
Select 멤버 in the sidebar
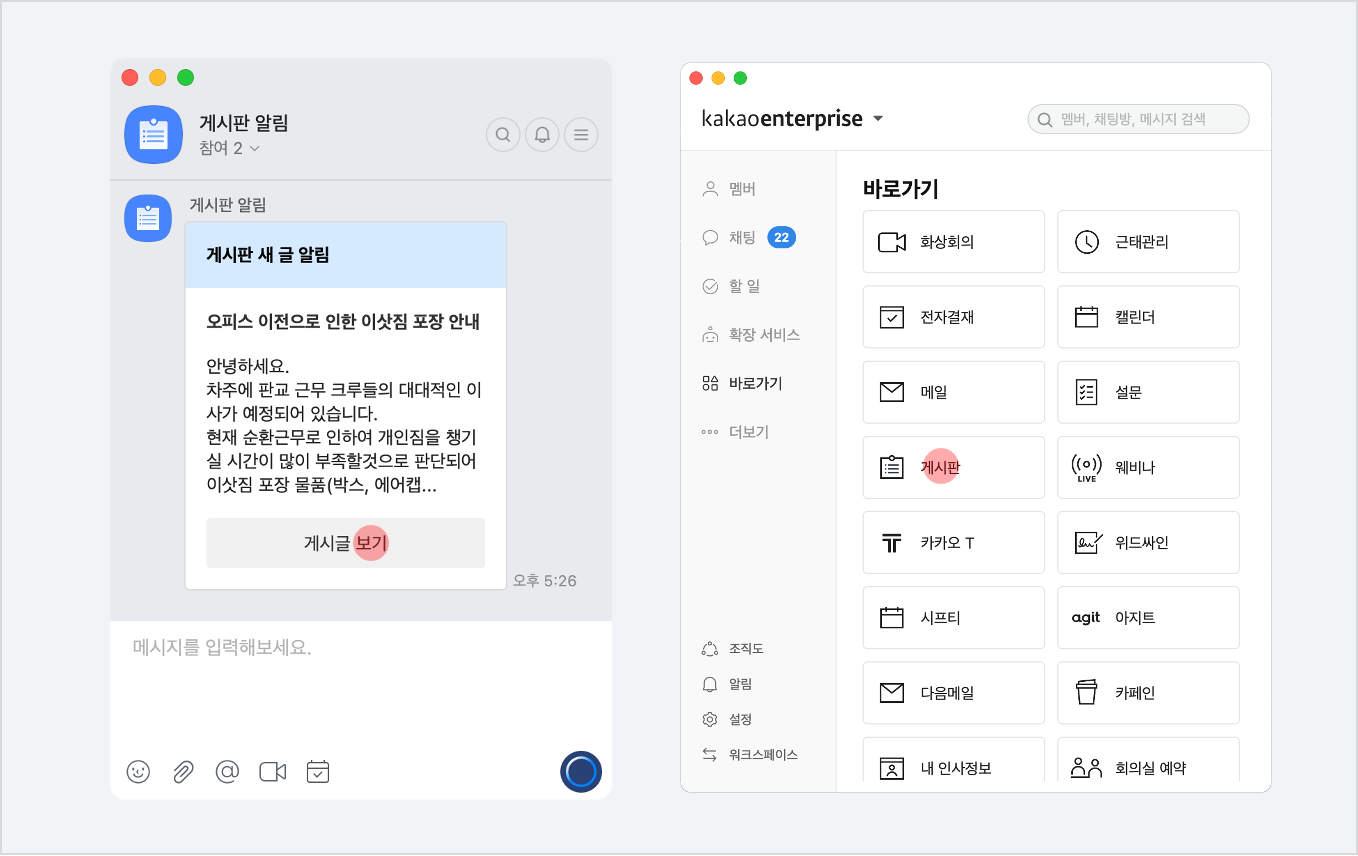point(729,188)
